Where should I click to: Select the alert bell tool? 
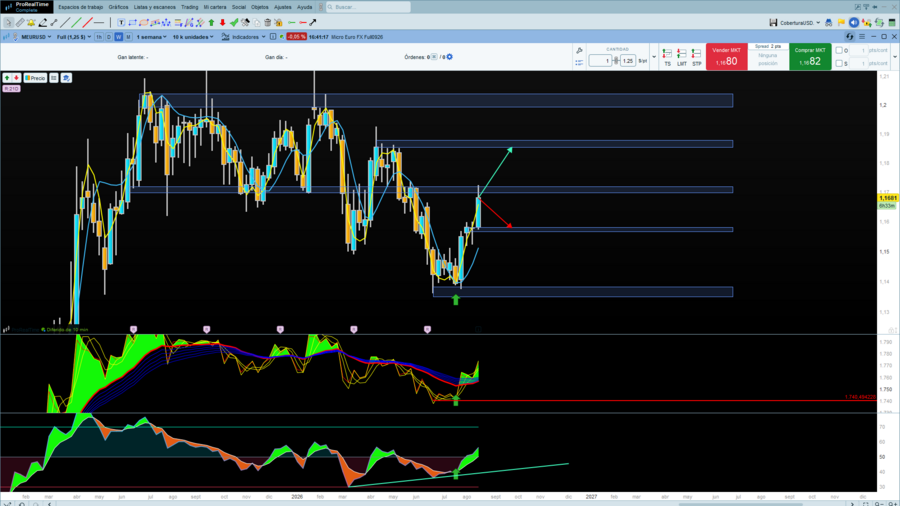pyautogui.click(x=31, y=22)
